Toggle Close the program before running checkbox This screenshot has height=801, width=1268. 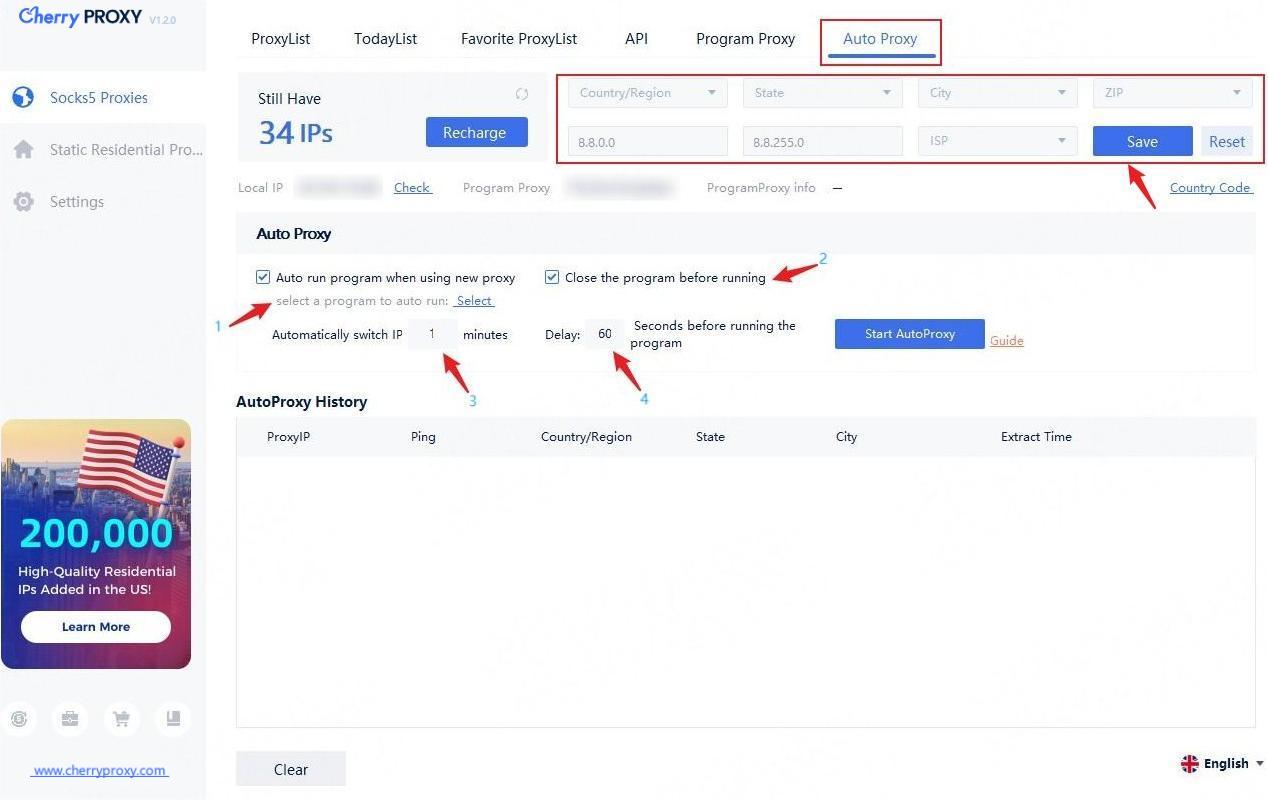[x=552, y=277]
